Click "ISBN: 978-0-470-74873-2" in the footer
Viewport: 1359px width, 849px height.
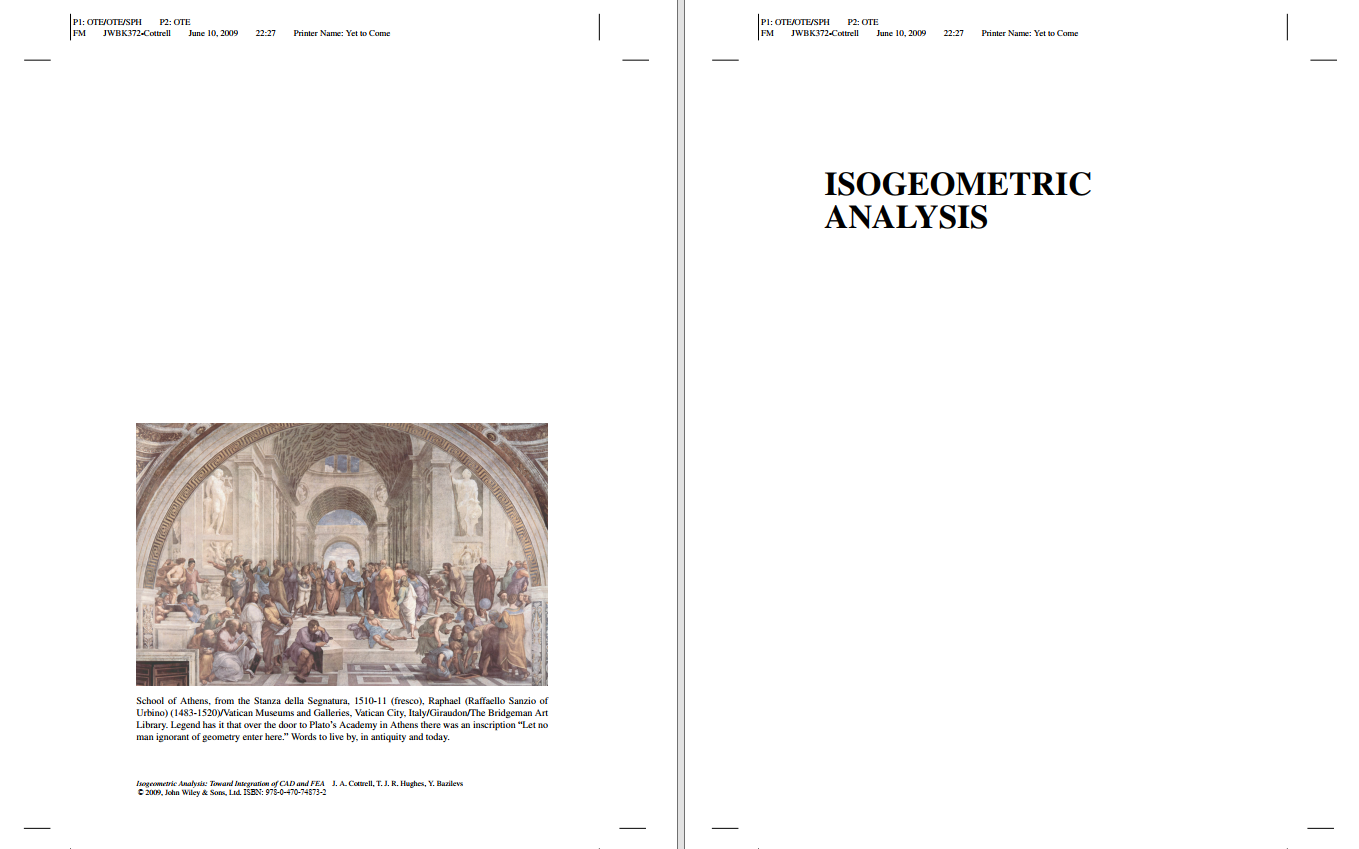tap(285, 792)
